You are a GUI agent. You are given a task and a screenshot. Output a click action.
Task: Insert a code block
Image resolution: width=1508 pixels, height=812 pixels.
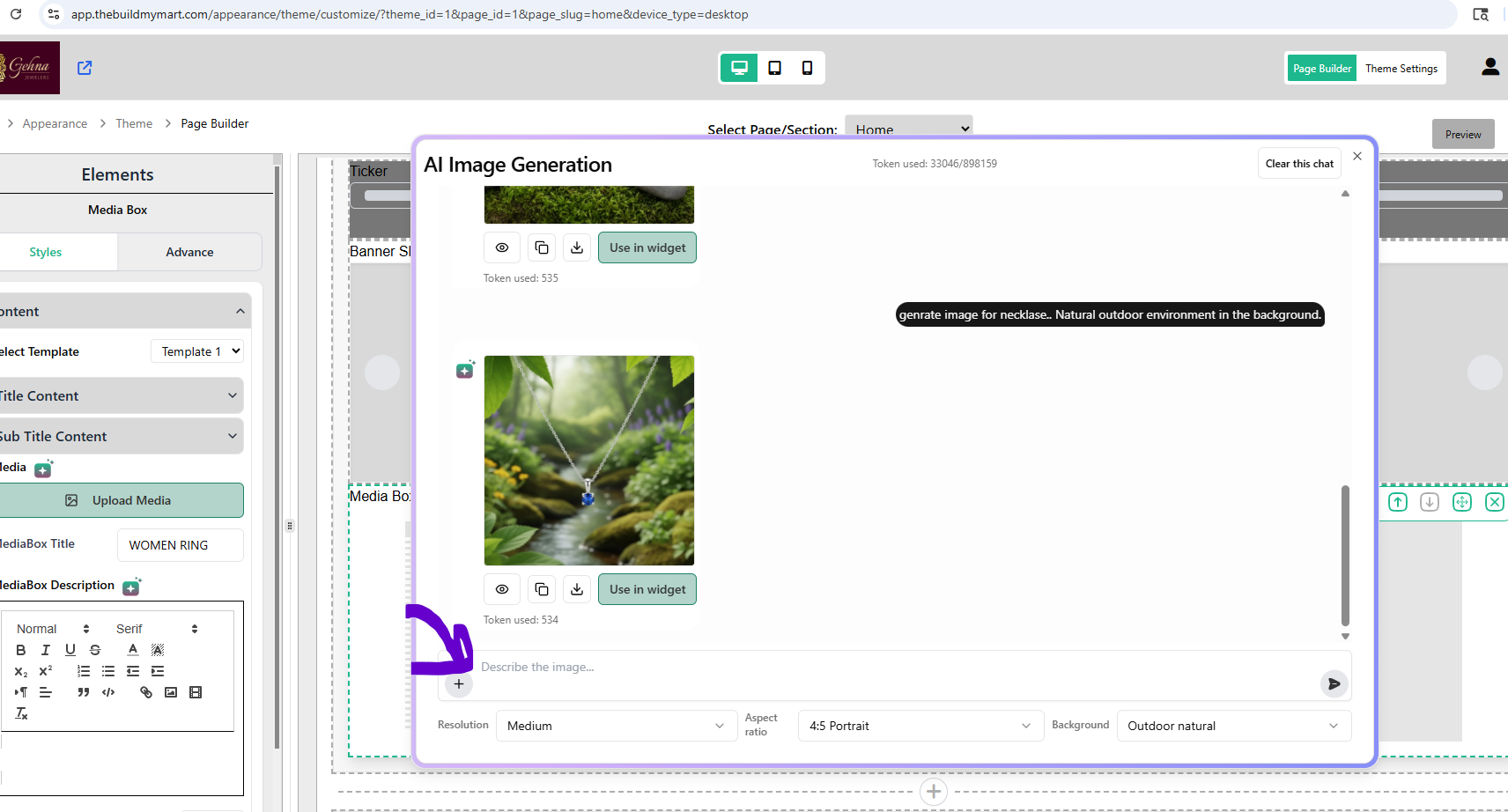(x=108, y=692)
